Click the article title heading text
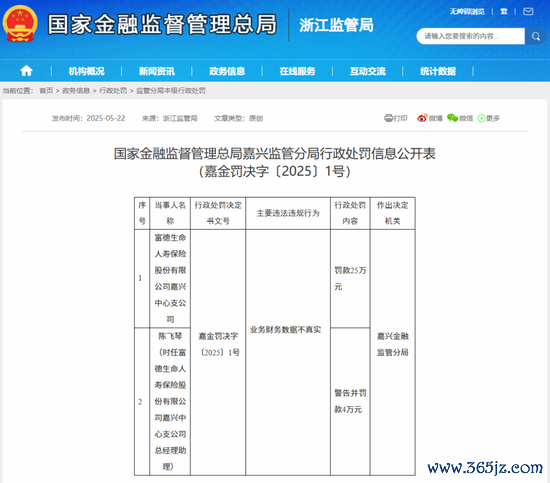550x483 pixels. pos(275,162)
